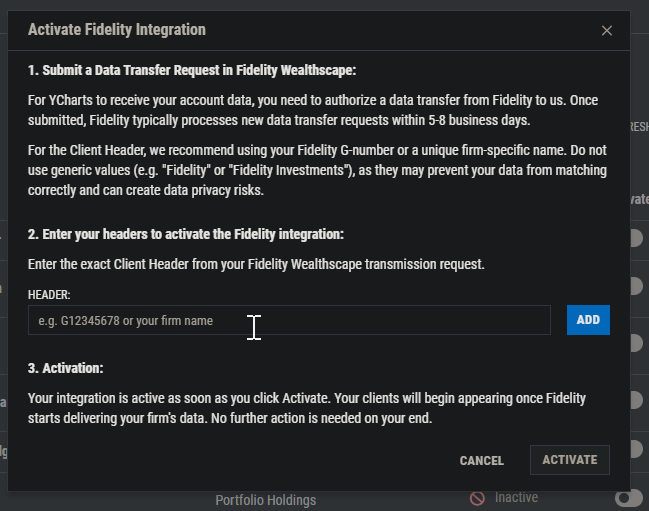
Task: Click the Activation step heading
Action: 65,368
